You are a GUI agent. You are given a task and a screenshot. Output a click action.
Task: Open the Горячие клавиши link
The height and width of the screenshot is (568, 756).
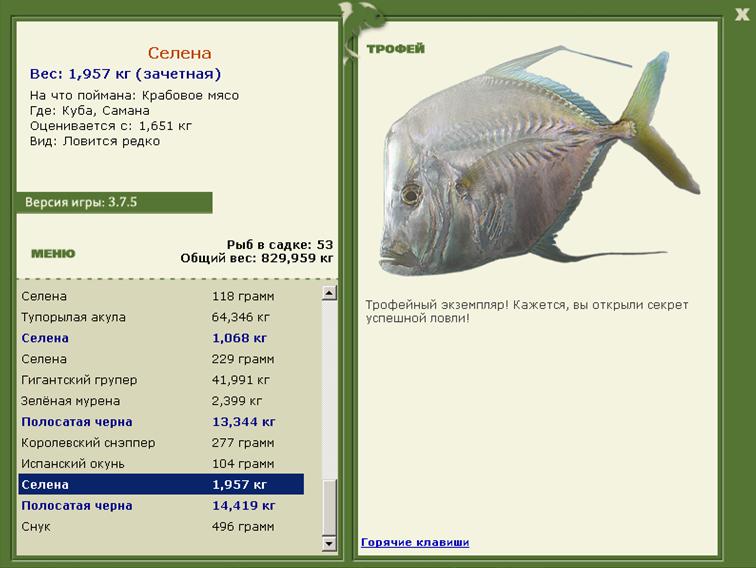point(414,542)
